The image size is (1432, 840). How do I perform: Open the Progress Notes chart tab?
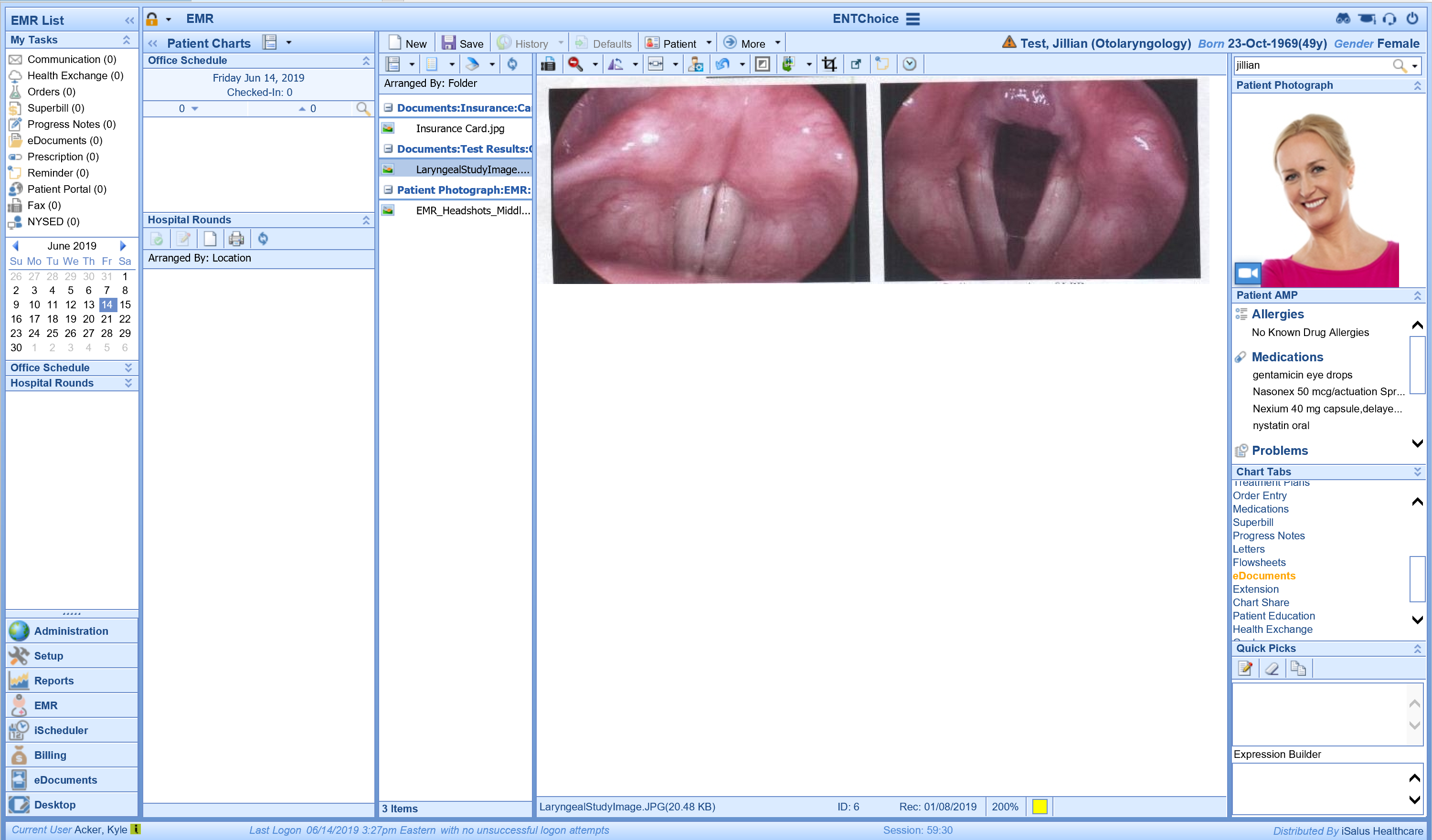click(x=1268, y=535)
